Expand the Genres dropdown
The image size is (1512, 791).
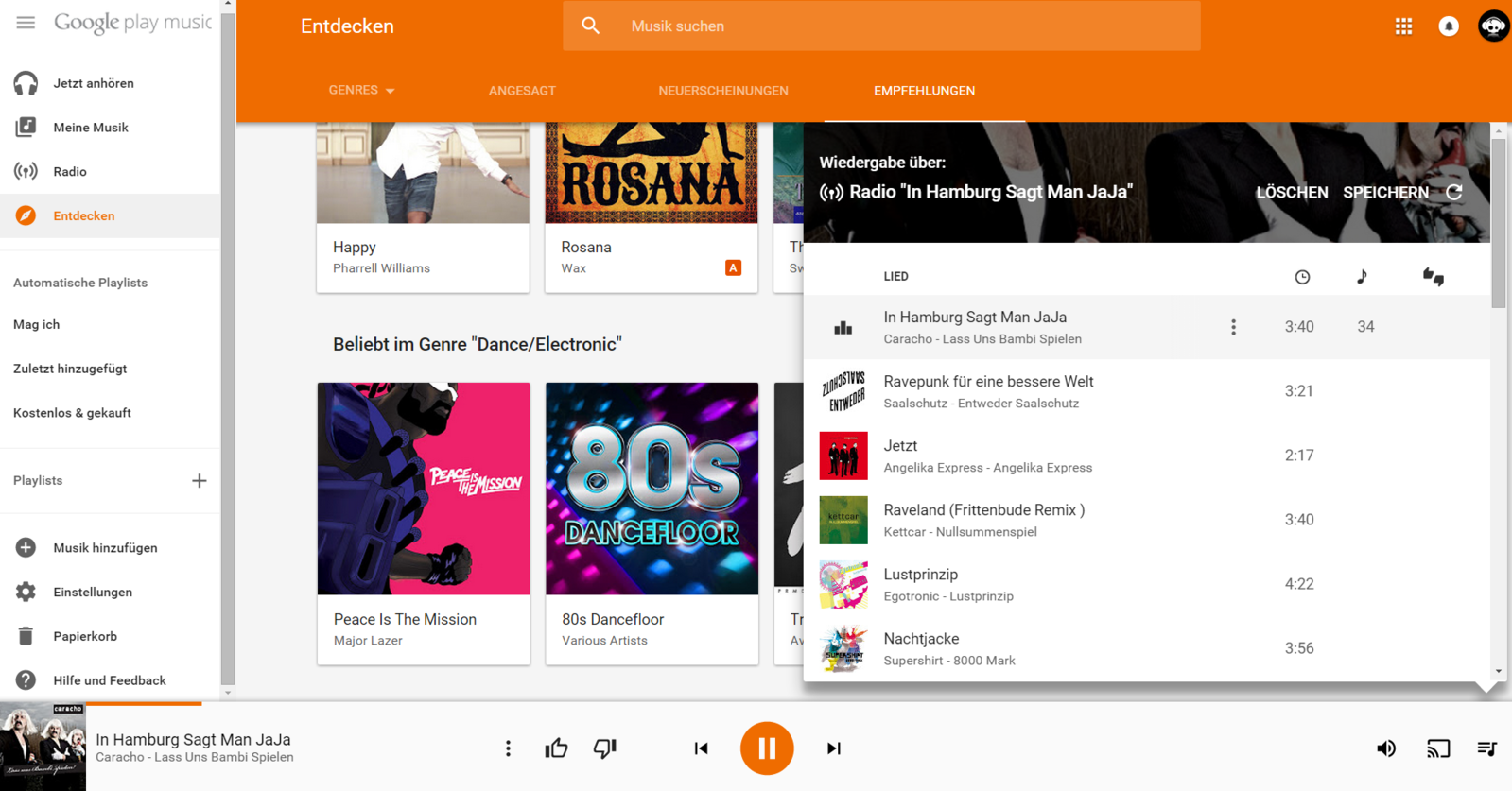[x=361, y=91]
